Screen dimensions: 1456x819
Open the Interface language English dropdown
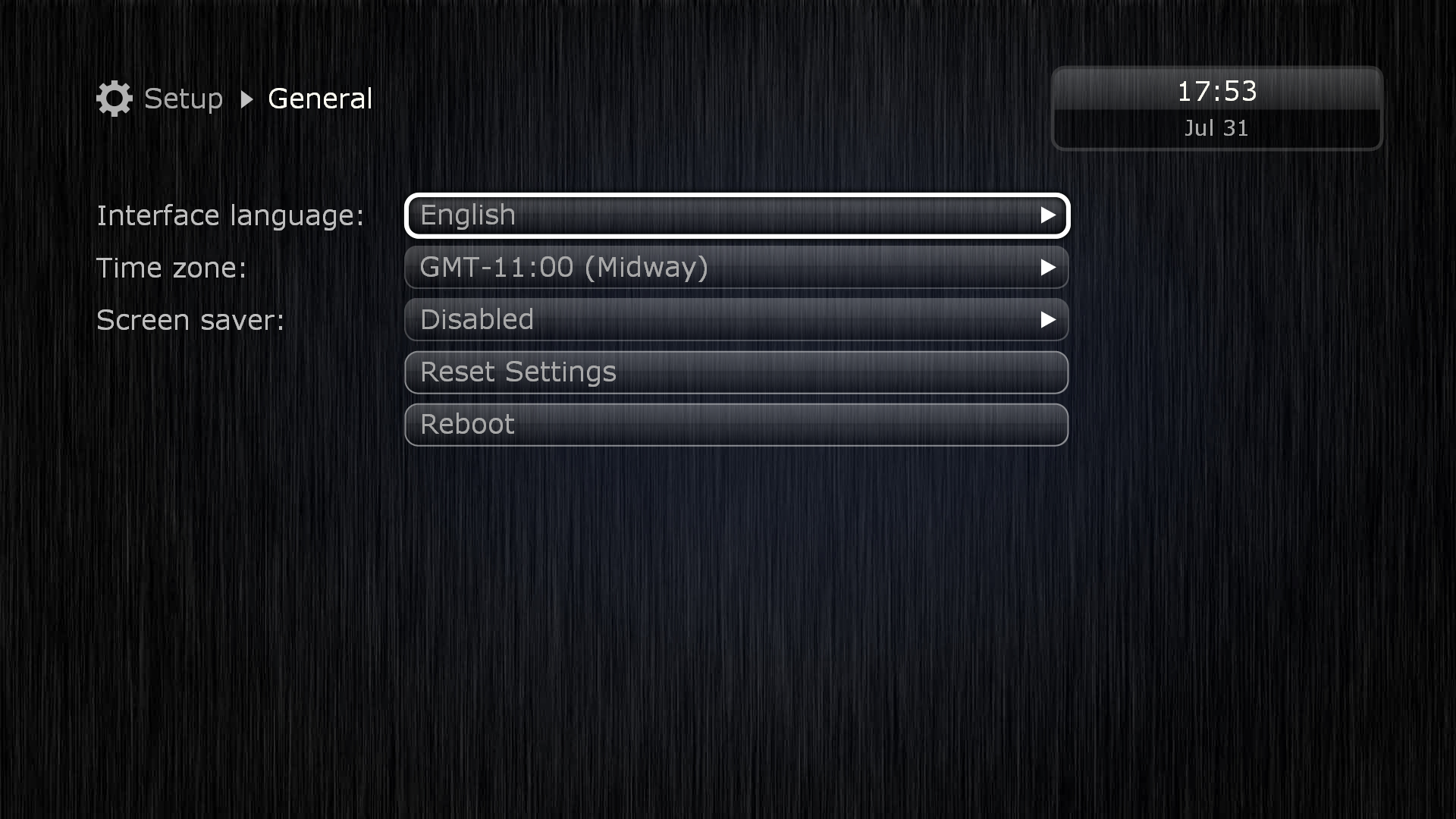click(737, 215)
